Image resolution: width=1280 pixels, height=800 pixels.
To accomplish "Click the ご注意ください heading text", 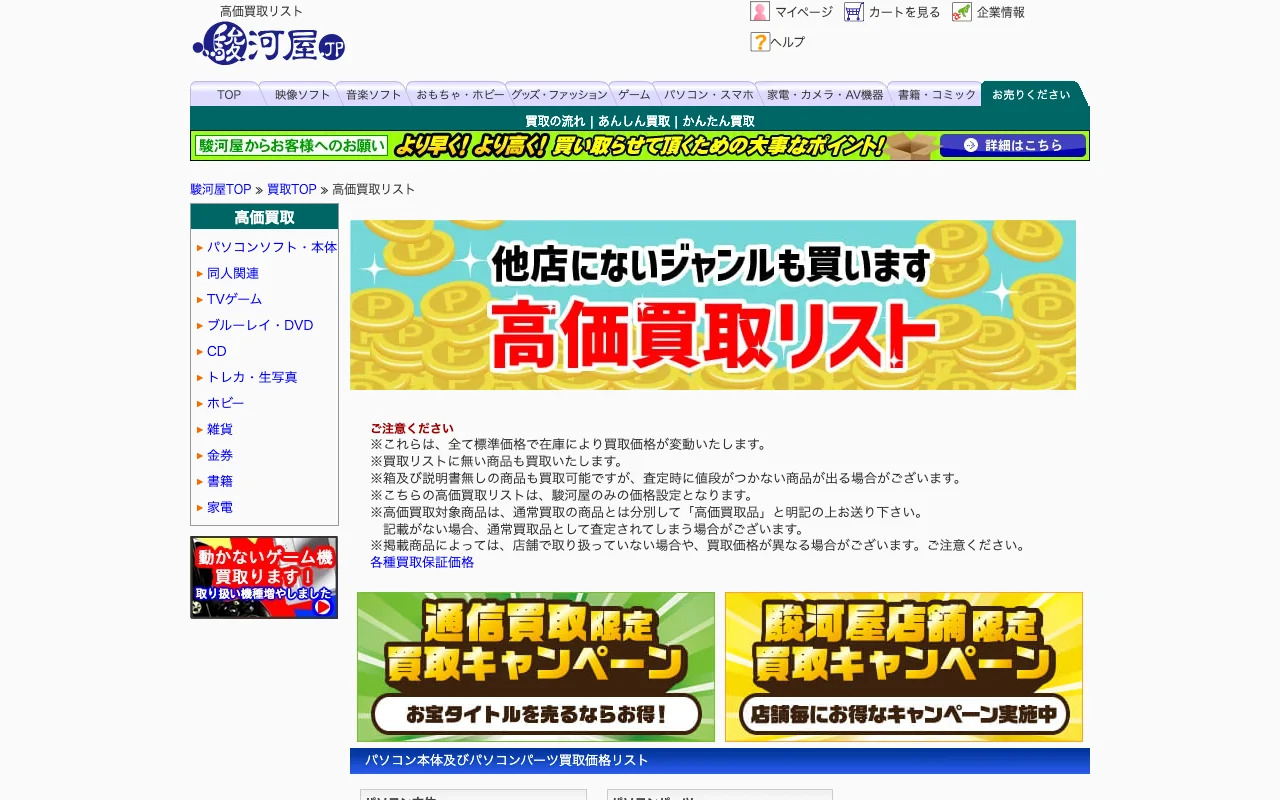I will [412, 428].
